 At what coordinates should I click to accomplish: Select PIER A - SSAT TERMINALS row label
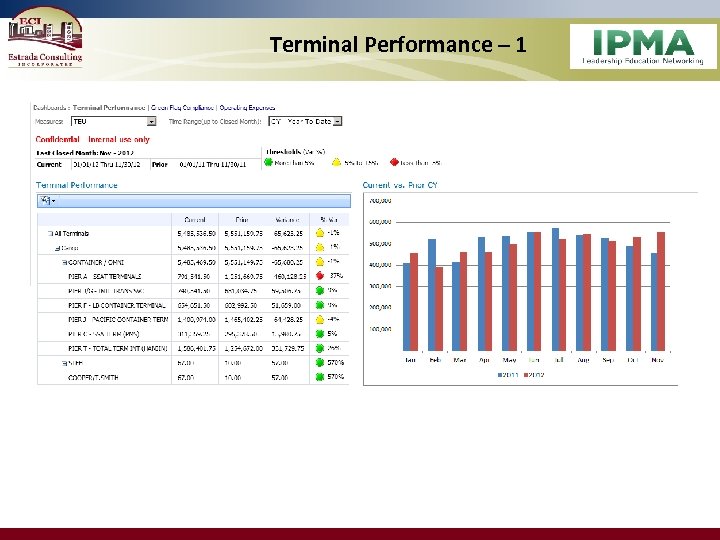click(x=105, y=276)
